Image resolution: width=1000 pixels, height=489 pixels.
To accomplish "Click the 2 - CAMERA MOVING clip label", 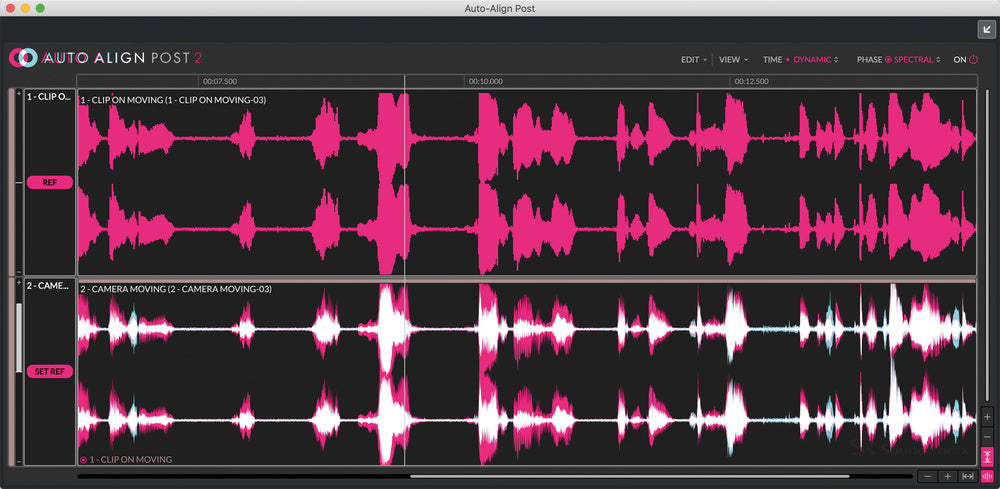I will point(176,289).
